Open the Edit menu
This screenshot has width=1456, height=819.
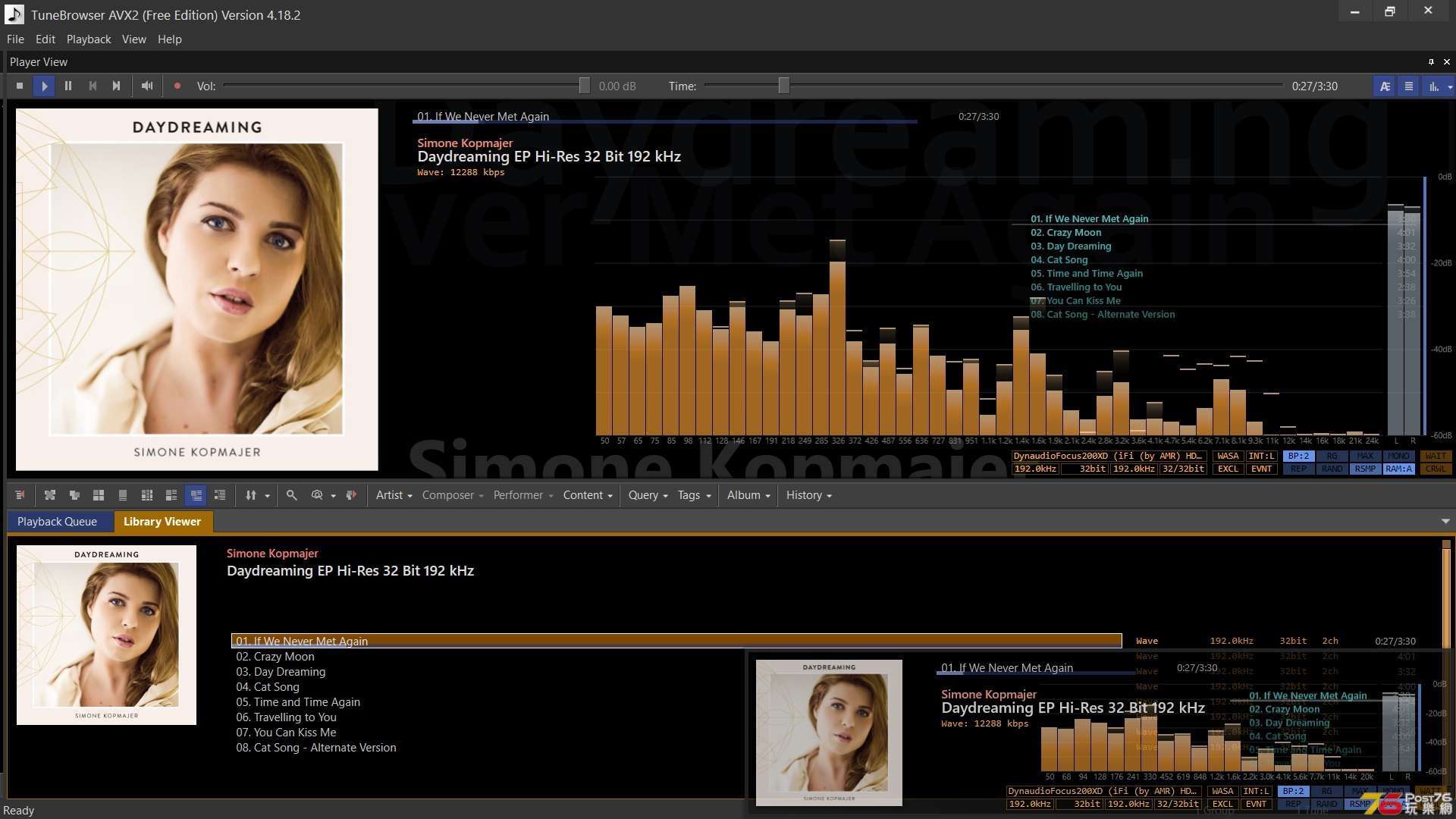click(45, 39)
